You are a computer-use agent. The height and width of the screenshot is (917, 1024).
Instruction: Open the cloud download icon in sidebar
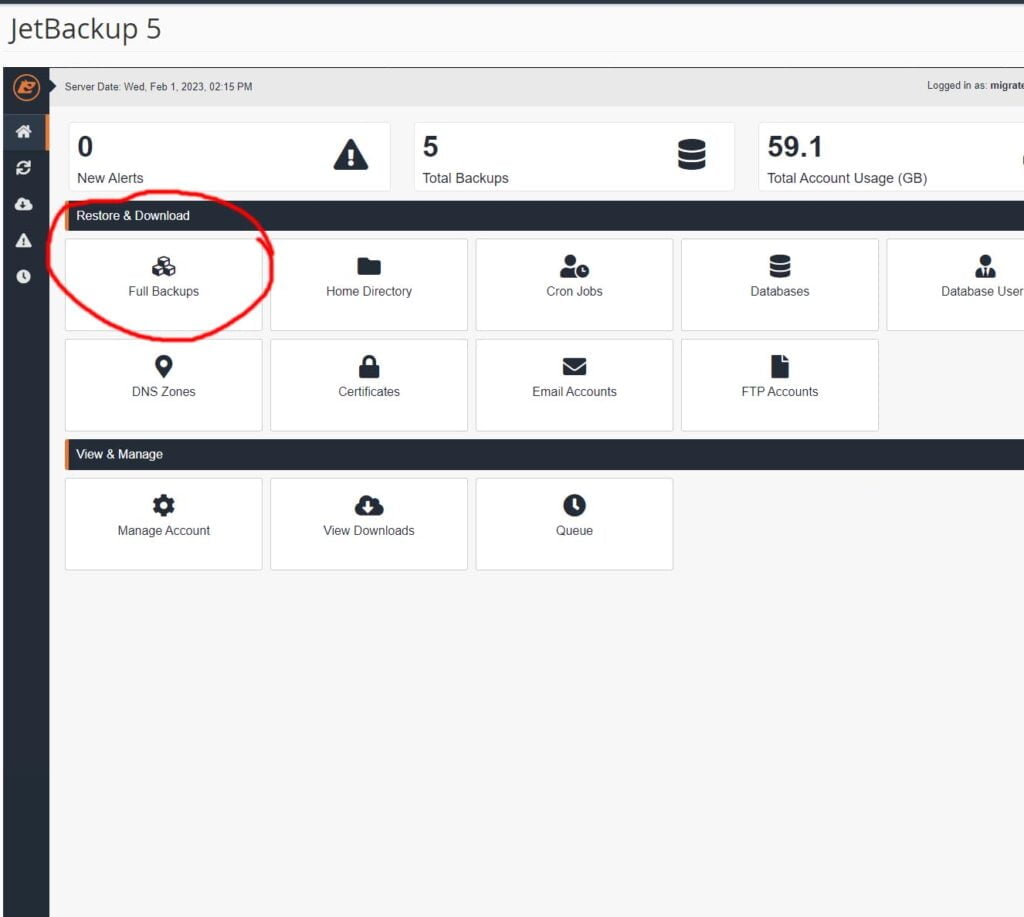[x=24, y=204]
